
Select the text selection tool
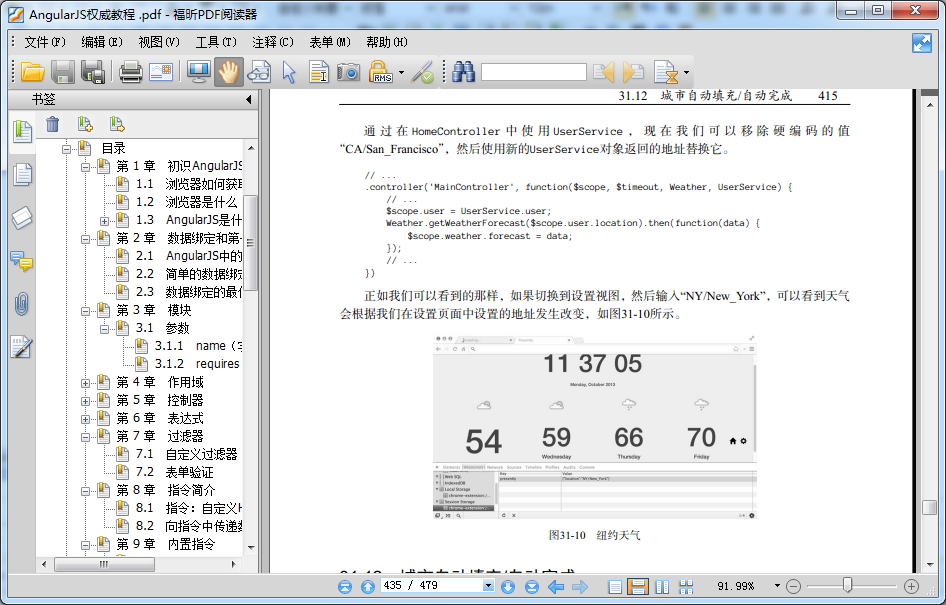click(x=319, y=72)
